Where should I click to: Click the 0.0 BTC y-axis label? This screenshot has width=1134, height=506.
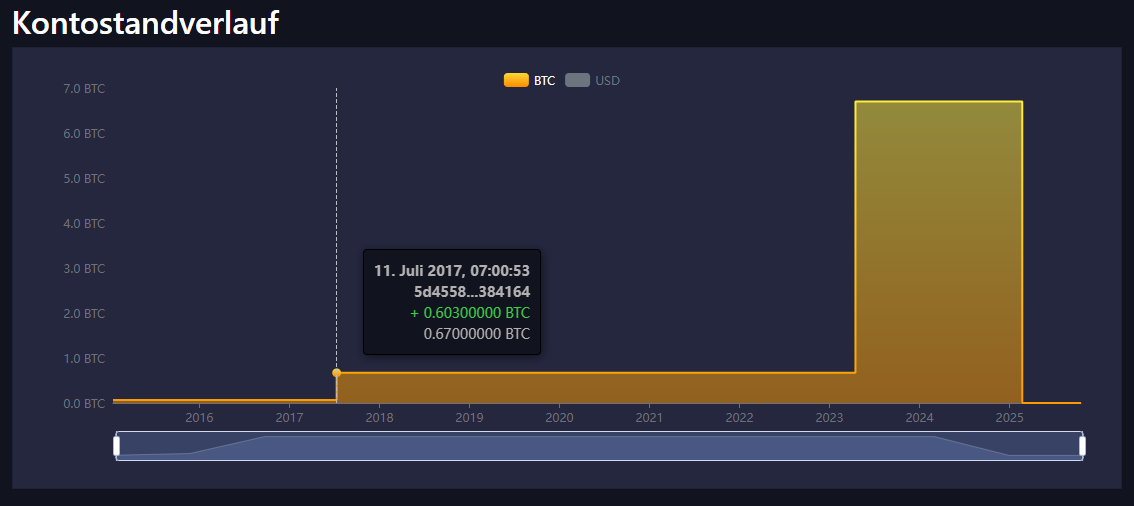click(x=84, y=404)
